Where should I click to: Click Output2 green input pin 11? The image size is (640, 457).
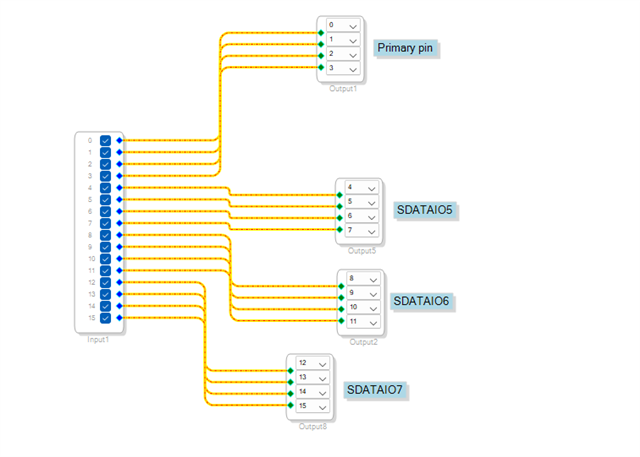coord(341,321)
